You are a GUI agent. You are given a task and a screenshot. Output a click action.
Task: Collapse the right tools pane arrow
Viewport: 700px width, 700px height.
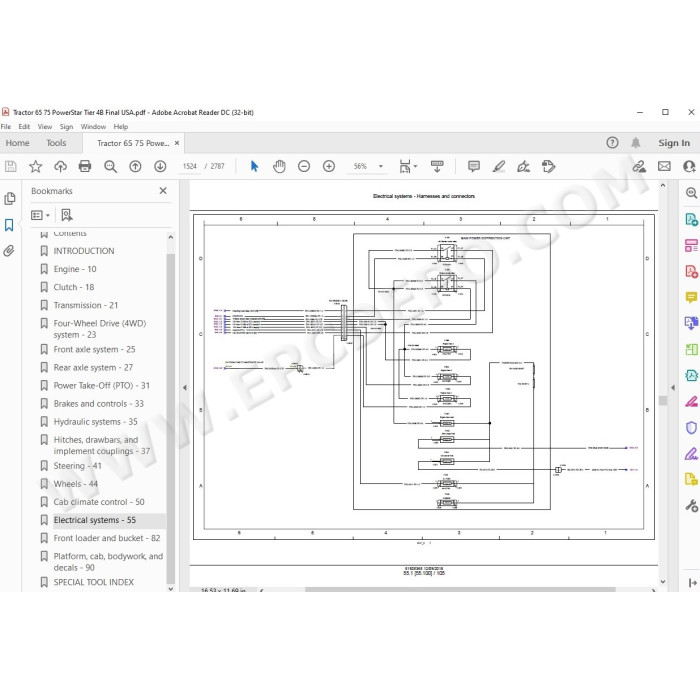[x=673, y=388]
